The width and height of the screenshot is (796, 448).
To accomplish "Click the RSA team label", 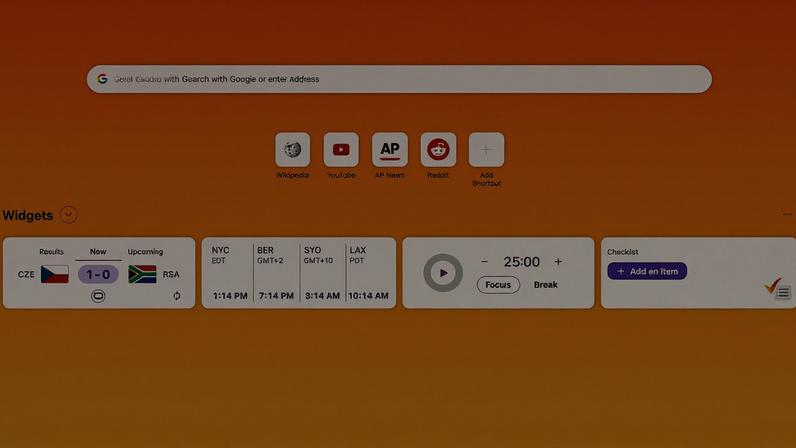I will tap(171, 274).
